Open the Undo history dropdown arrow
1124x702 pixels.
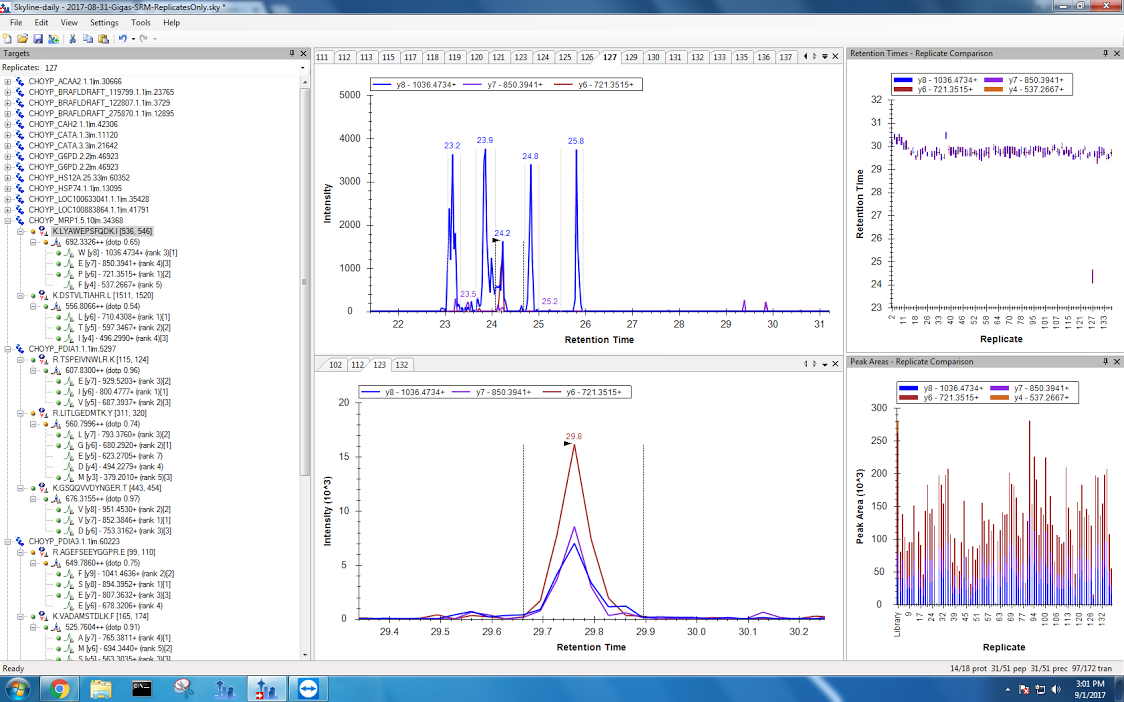(132, 38)
